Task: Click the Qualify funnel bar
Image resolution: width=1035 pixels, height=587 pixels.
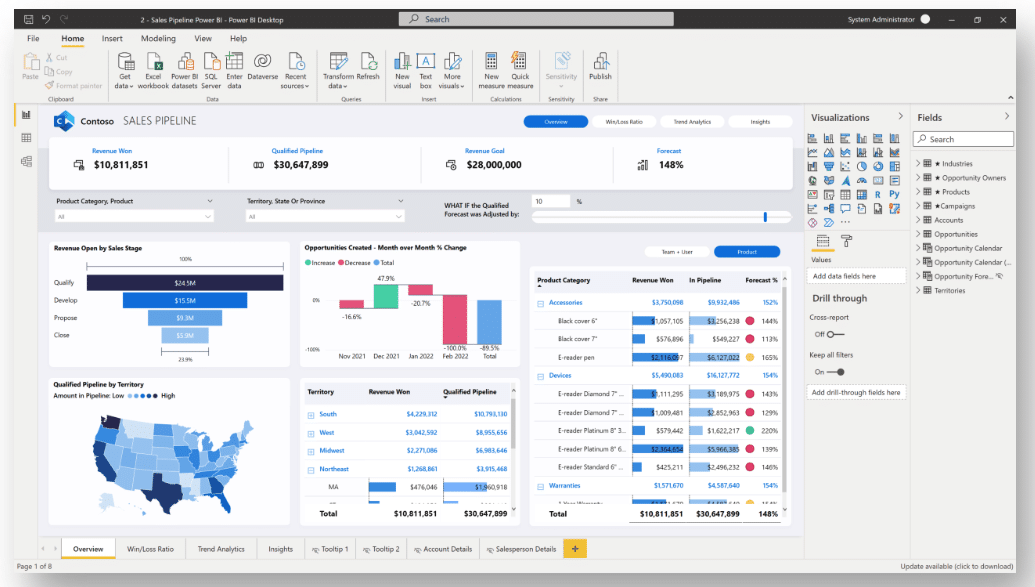Action: pyautogui.click(x=185, y=283)
